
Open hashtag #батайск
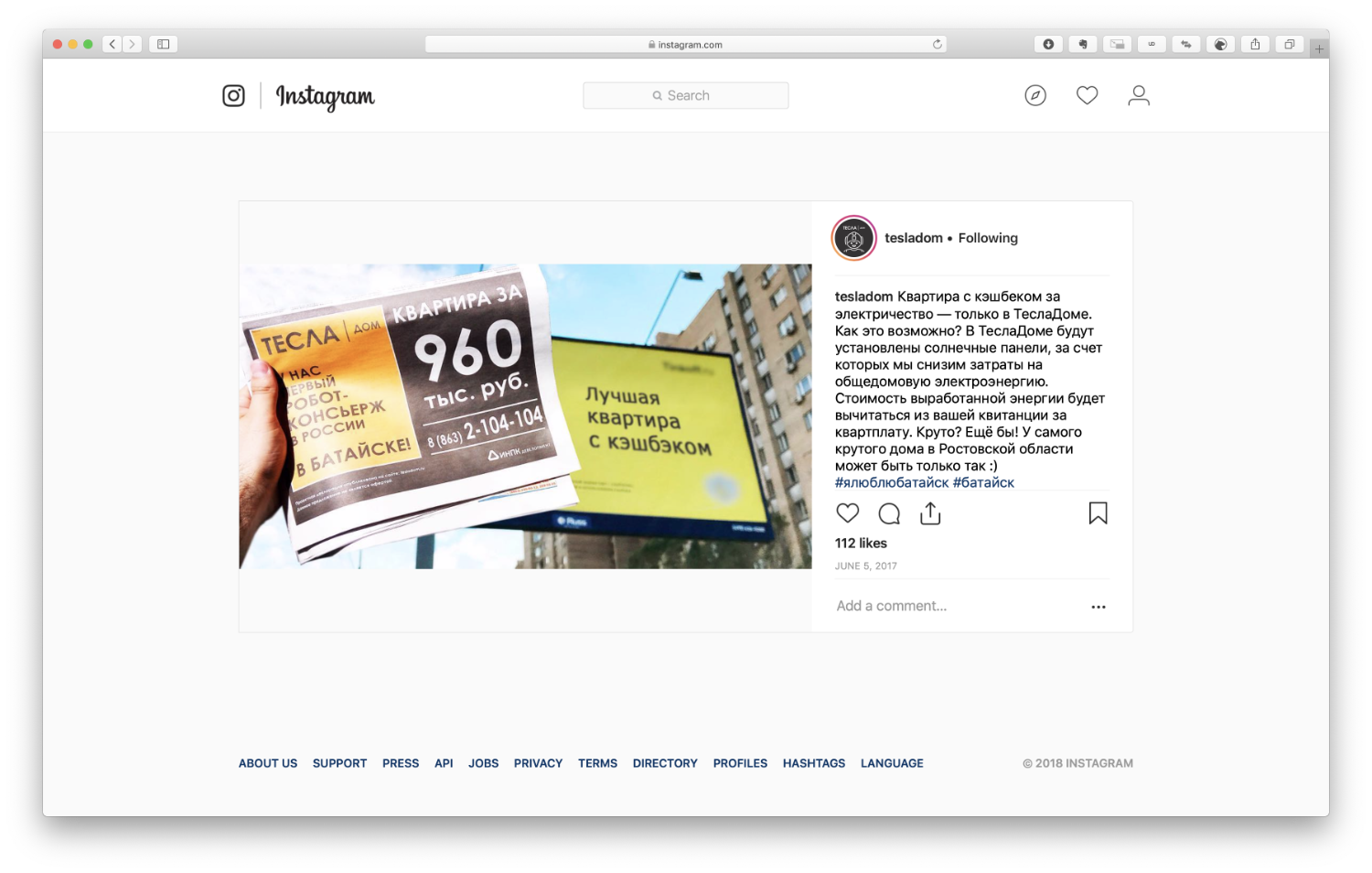983,482
